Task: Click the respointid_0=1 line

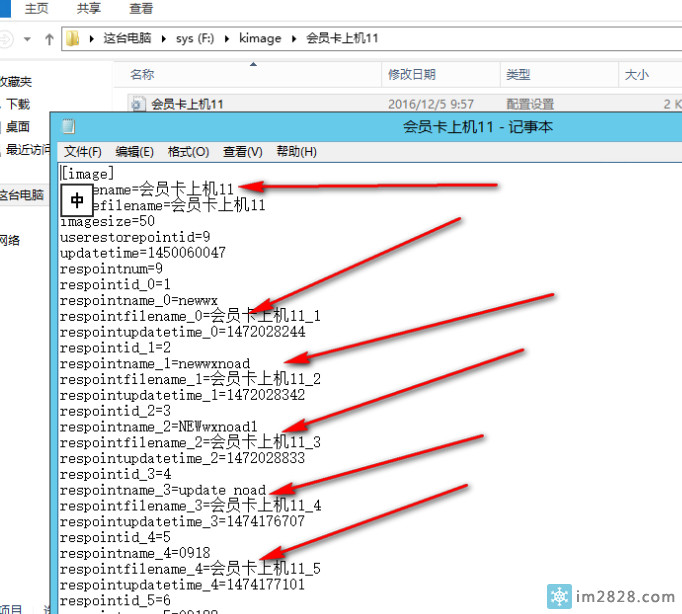Action: coord(115,285)
